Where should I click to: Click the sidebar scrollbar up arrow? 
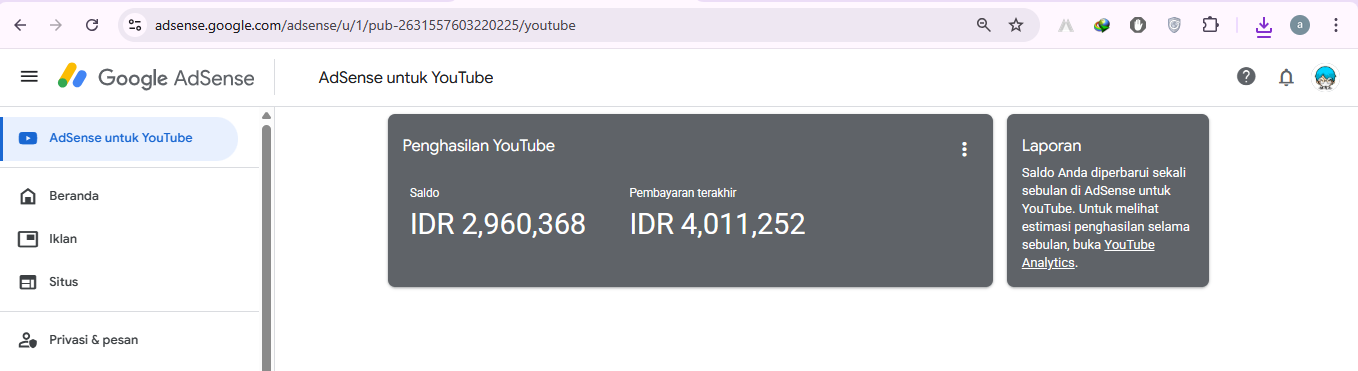tap(266, 115)
